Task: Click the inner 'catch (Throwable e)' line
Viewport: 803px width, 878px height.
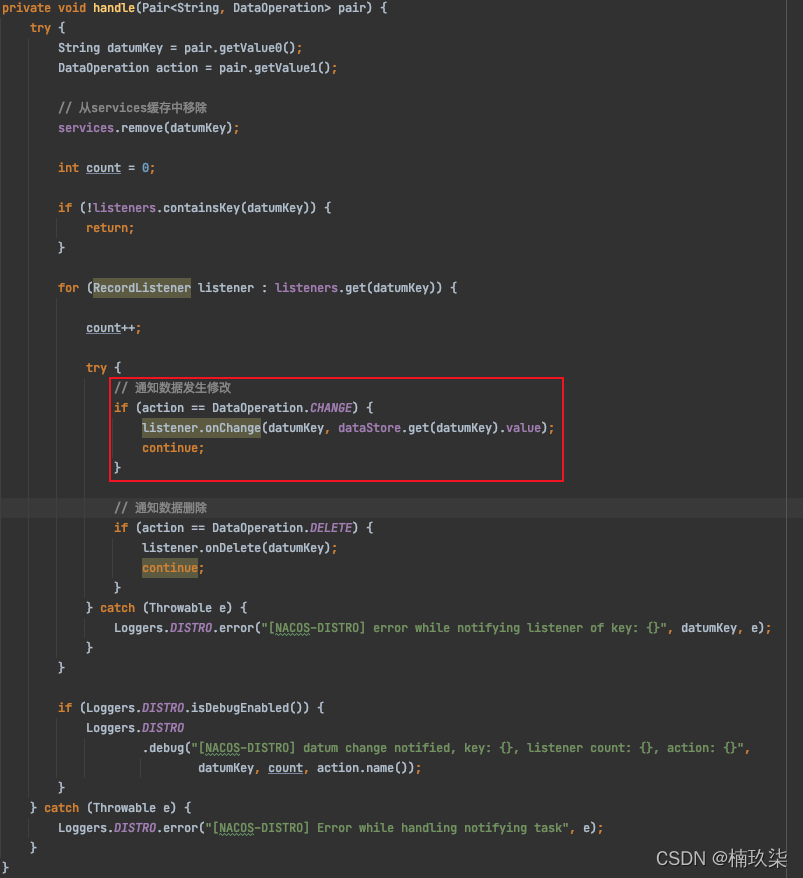Action: [x=166, y=608]
